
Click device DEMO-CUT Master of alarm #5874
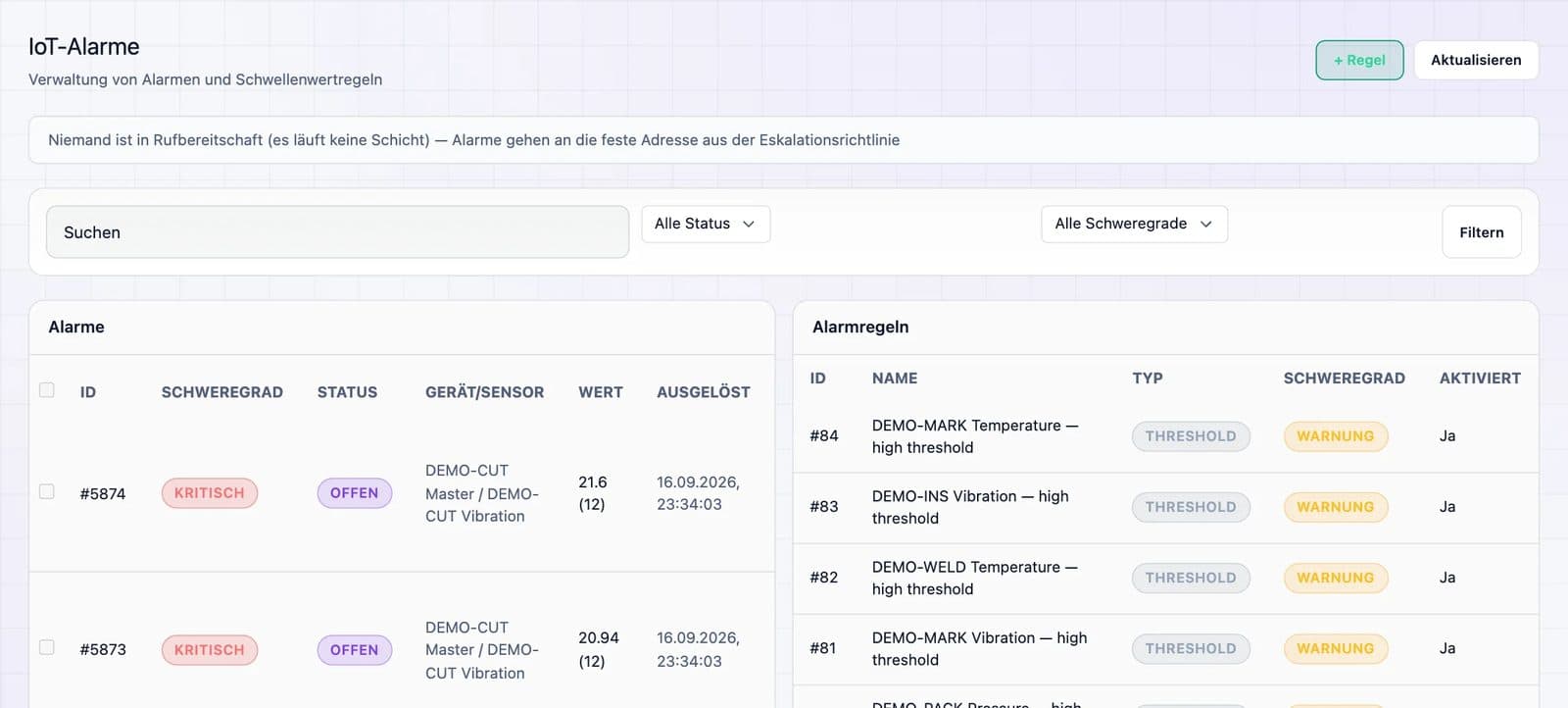point(482,493)
